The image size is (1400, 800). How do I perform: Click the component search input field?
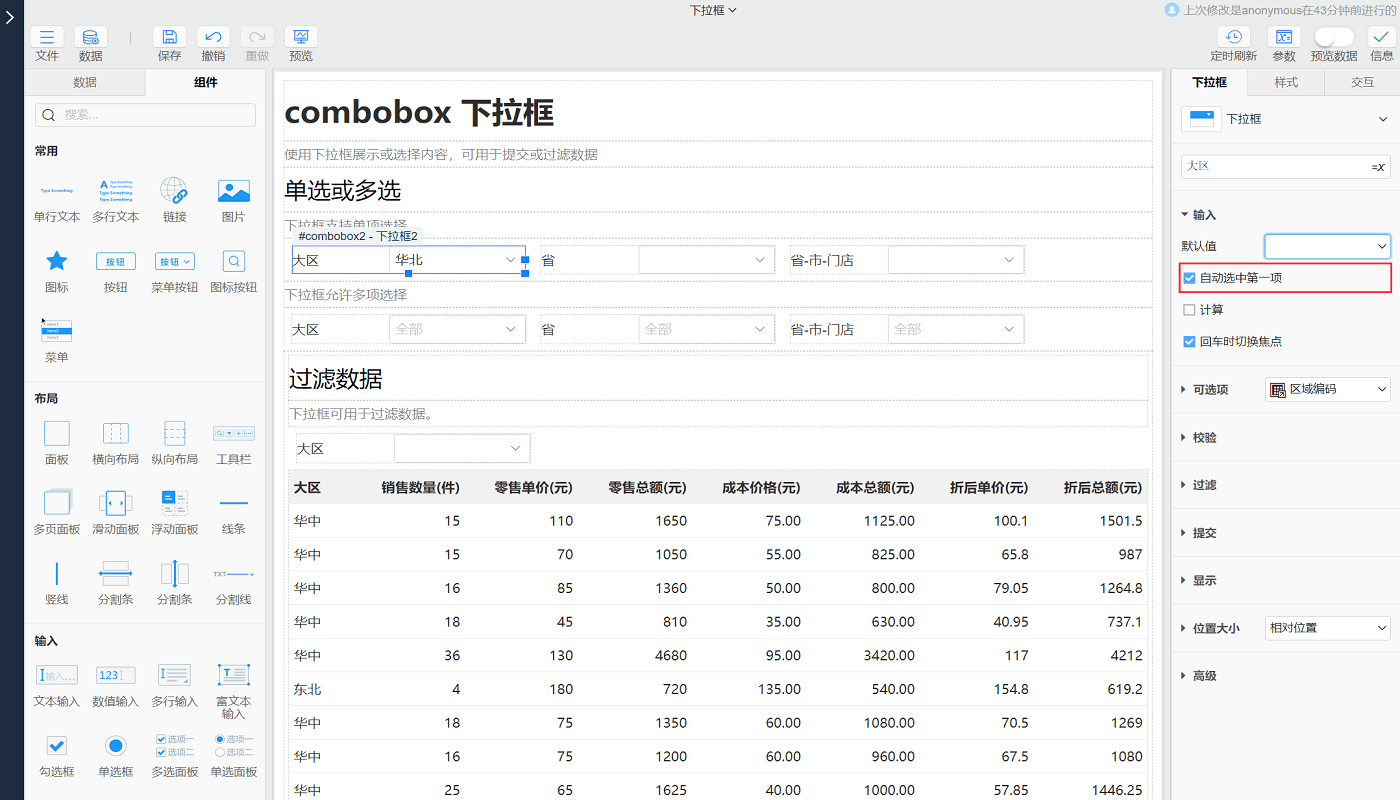click(x=145, y=115)
